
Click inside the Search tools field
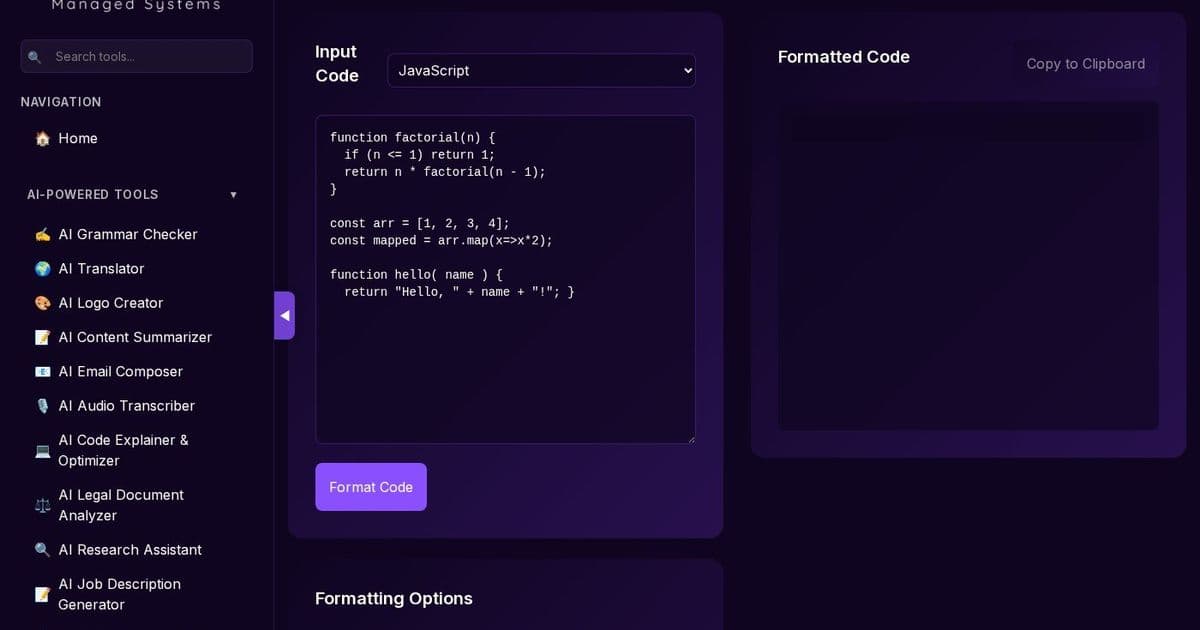(136, 56)
